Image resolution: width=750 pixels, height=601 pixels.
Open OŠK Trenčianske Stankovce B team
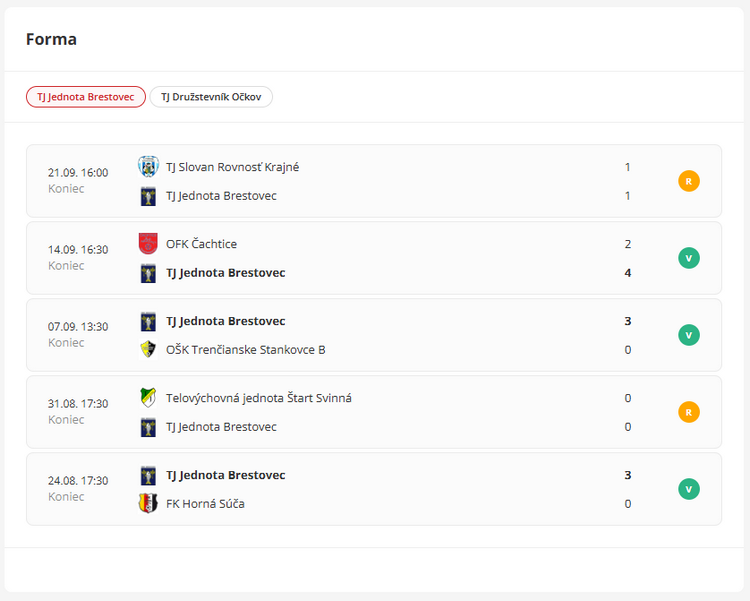(x=245, y=349)
